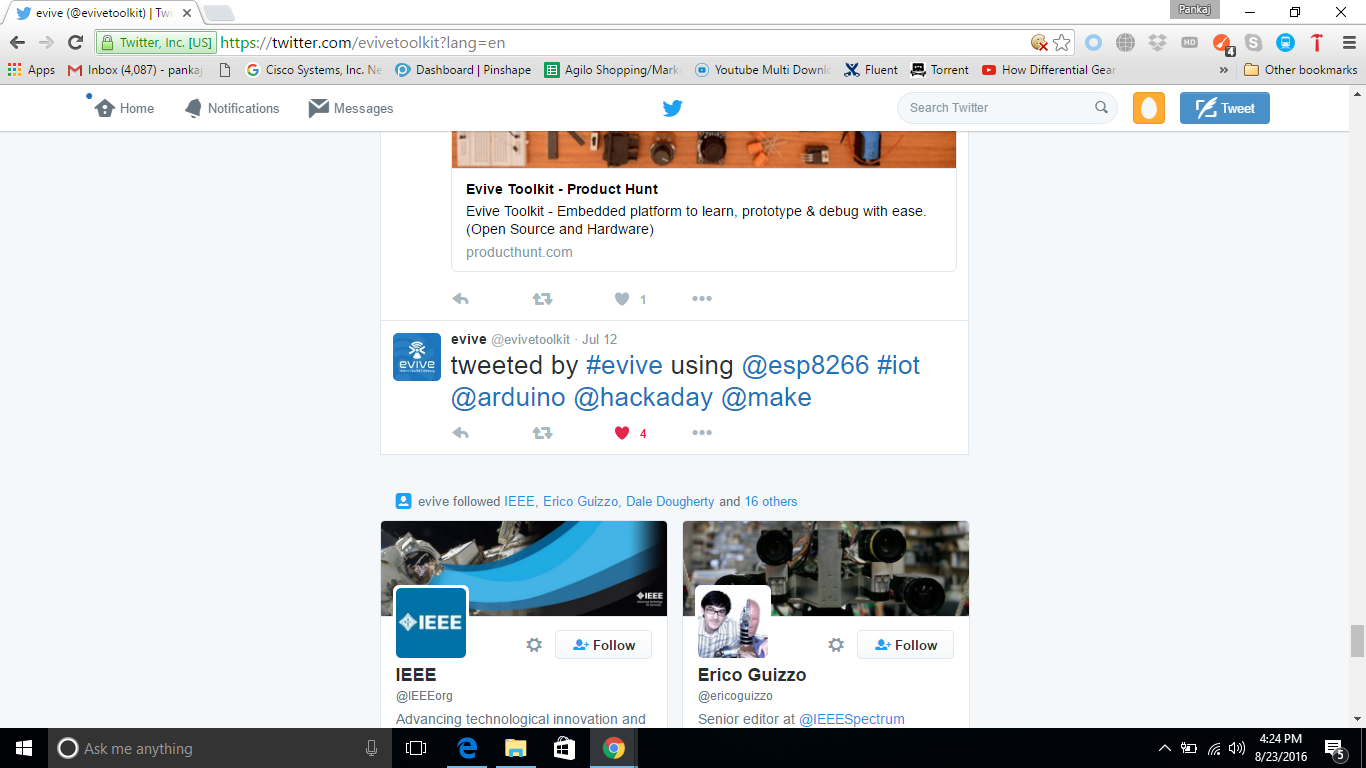1366x768 pixels.
Task: Open the Gmail Inbox bookmark
Action: (135, 70)
